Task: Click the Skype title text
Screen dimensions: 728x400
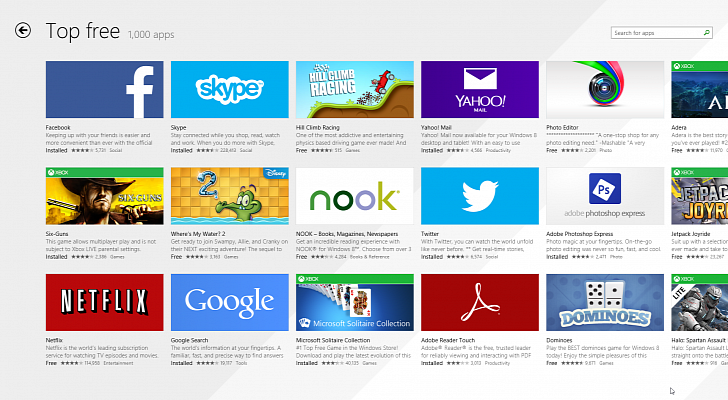Action: click(178, 127)
